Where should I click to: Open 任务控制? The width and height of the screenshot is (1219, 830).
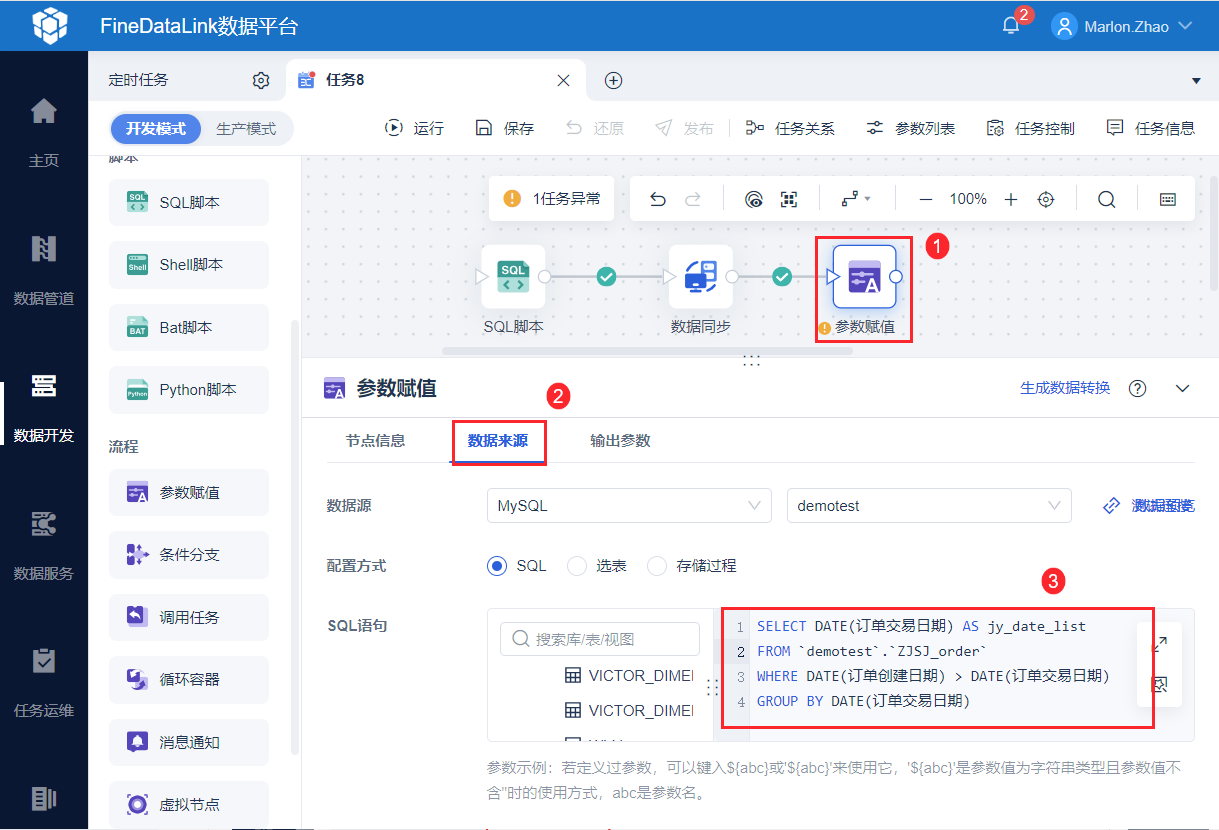pos(1030,128)
